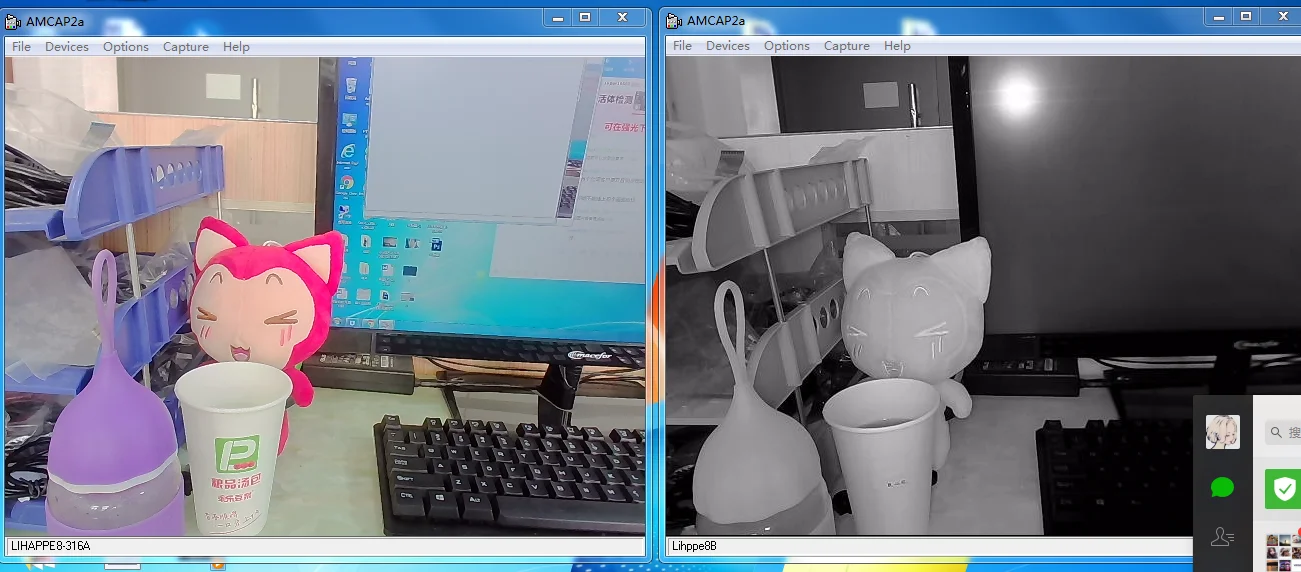Open Devices menu in right AMCAP2a window
The width and height of the screenshot is (1301, 572).
coord(728,46)
